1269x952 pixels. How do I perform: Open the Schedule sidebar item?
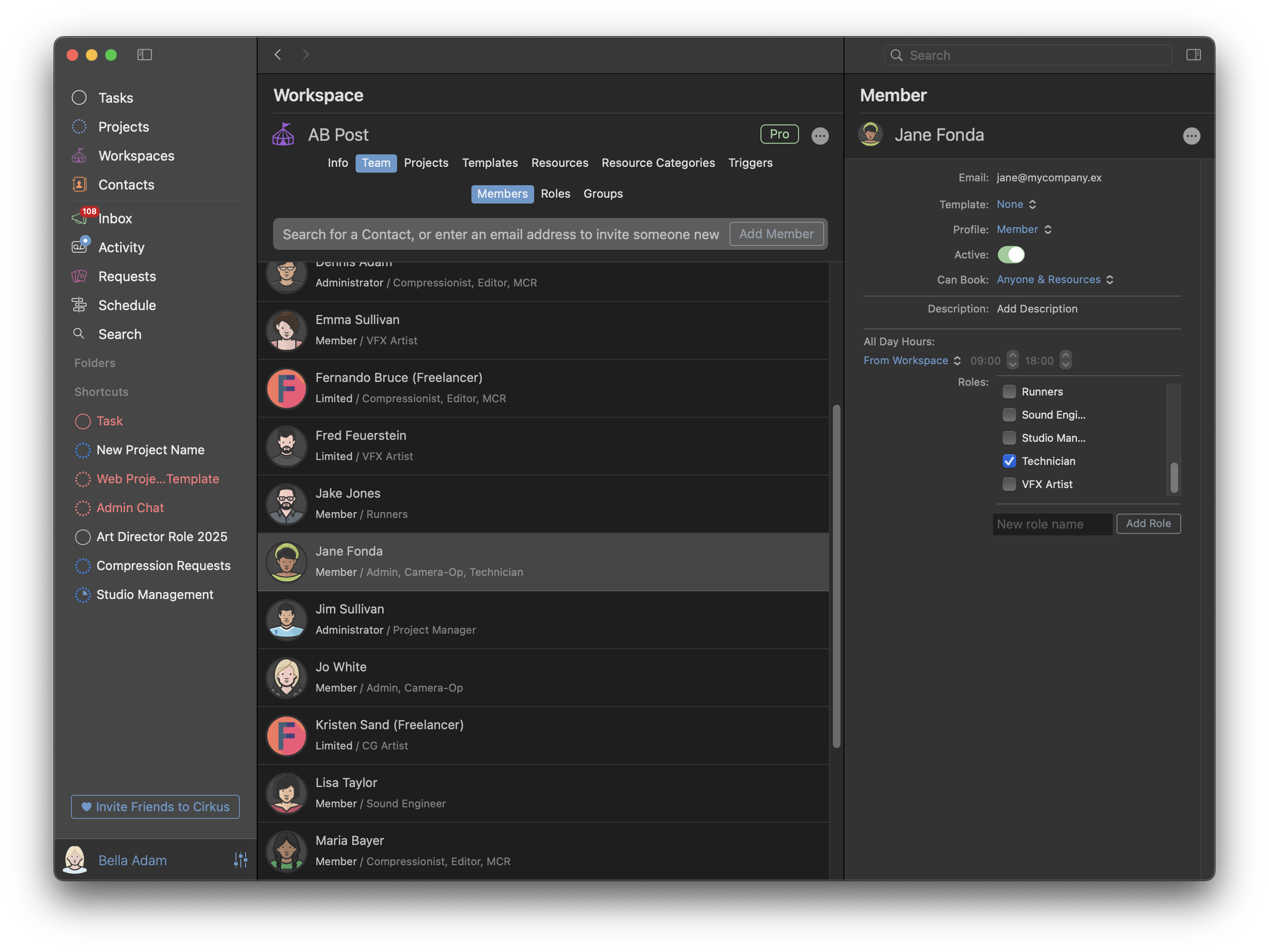click(x=127, y=305)
